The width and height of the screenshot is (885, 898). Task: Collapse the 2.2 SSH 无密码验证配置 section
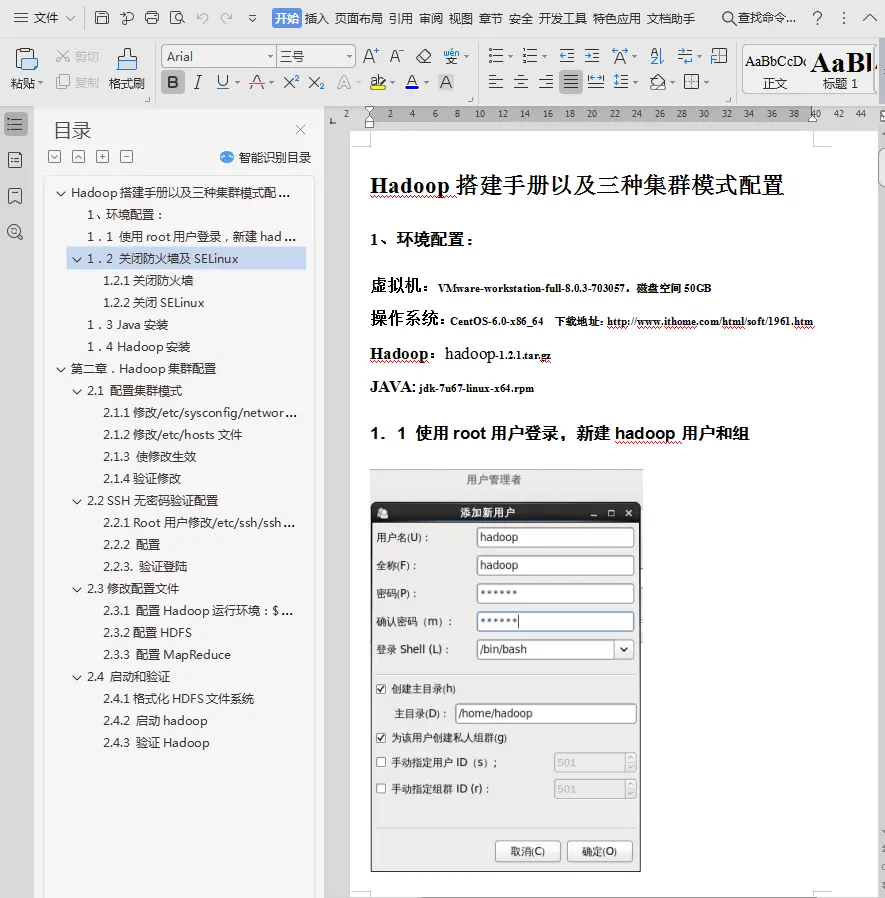click(x=78, y=501)
